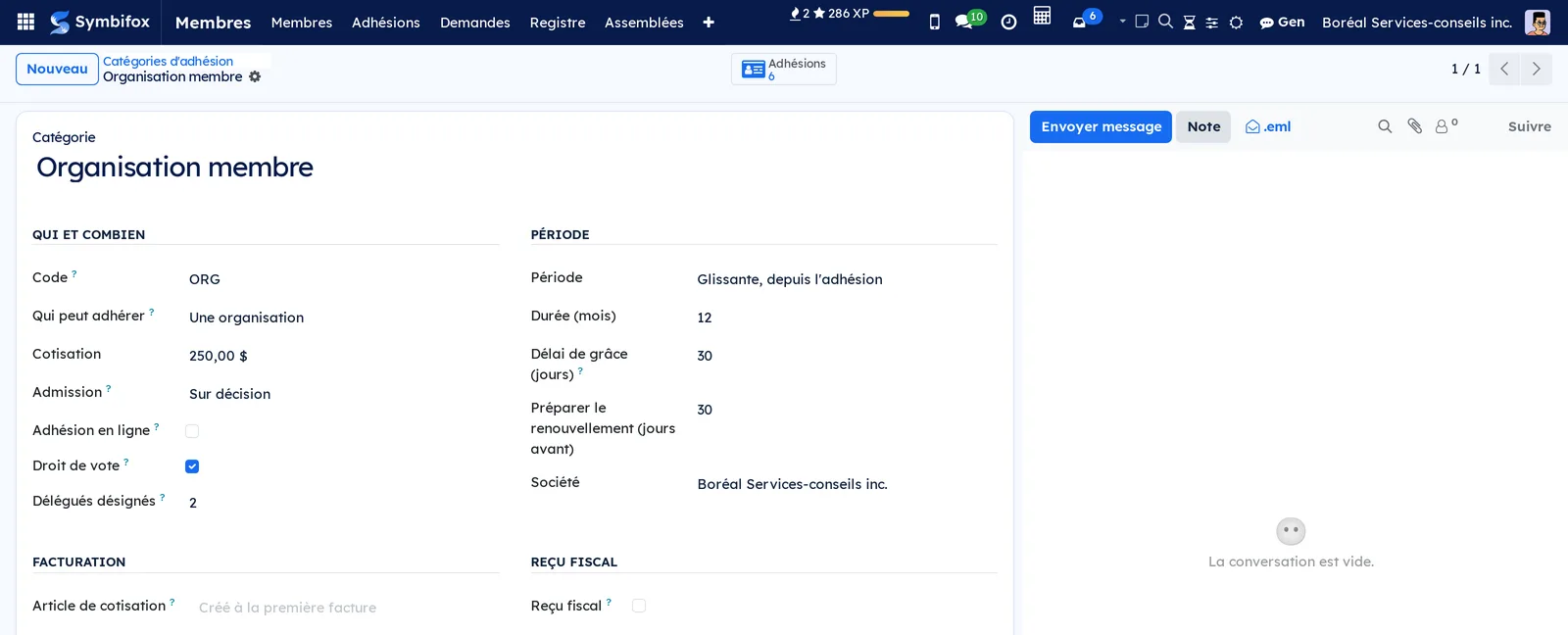Click the Envoyer message button
Viewport: 1568px width, 635px height.
click(1101, 126)
